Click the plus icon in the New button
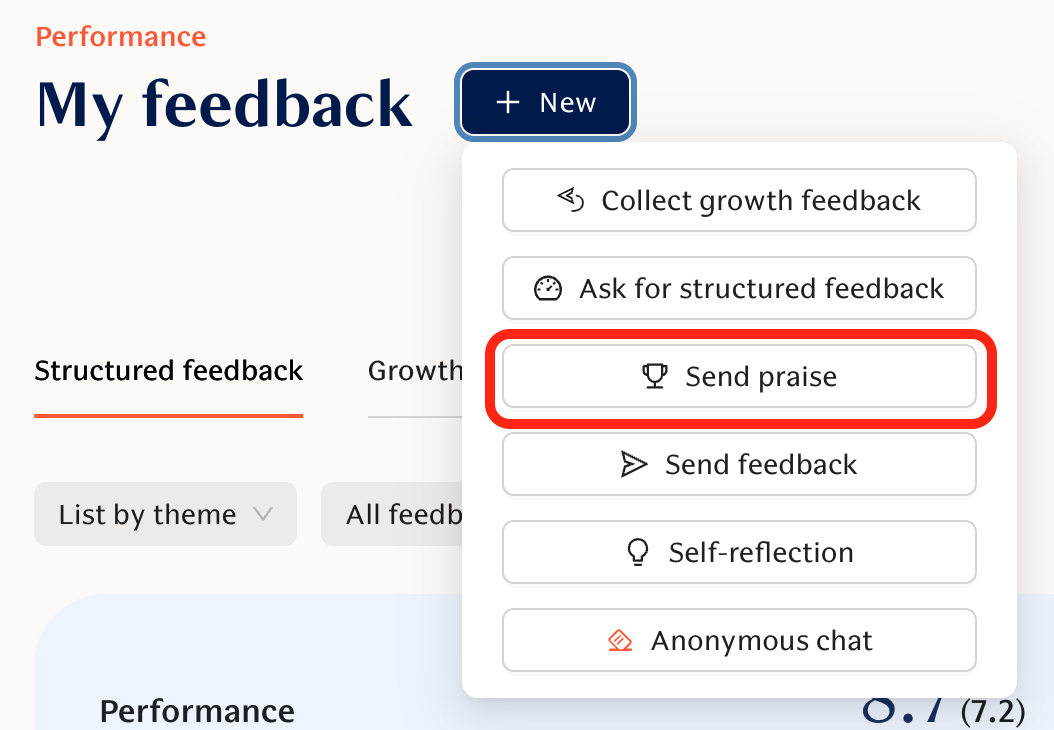 508,103
